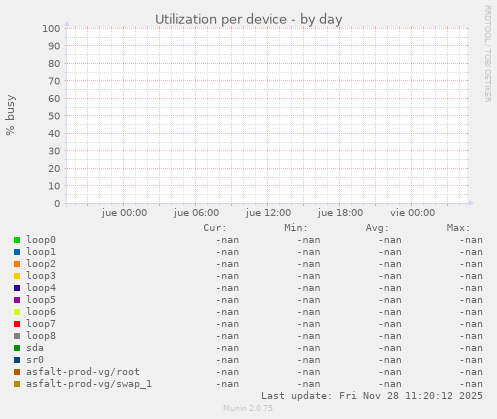Click the 0 y-axis value
Image resolution: width=497 pixels, height=419 pixels.
57,204
